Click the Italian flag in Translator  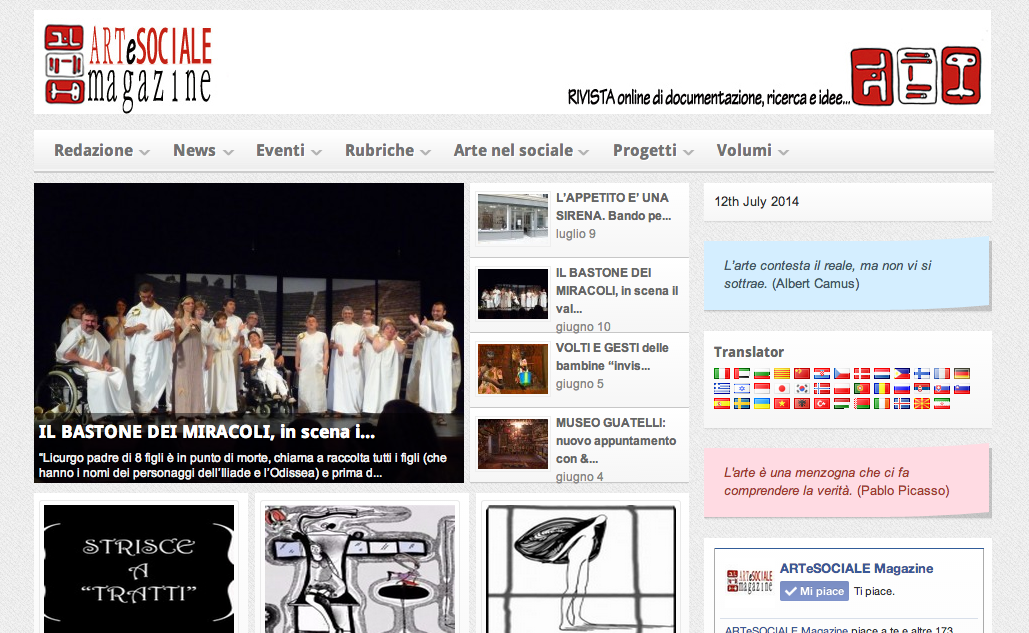point(722,373)
